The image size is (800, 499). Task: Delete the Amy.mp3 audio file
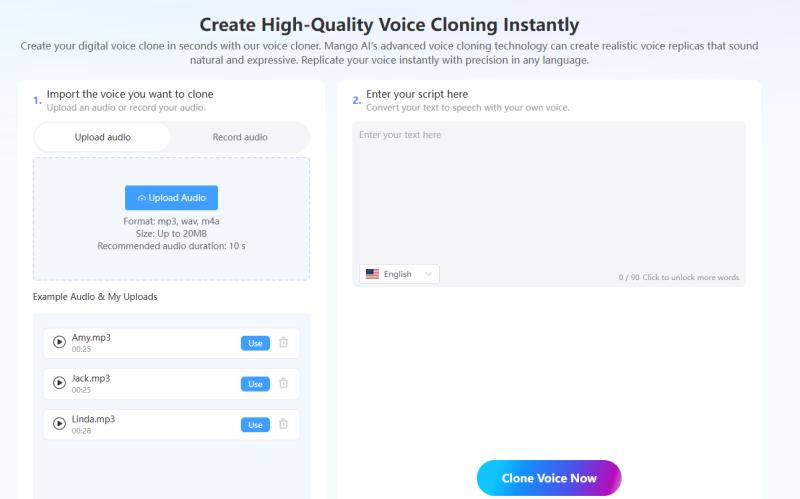283,343
